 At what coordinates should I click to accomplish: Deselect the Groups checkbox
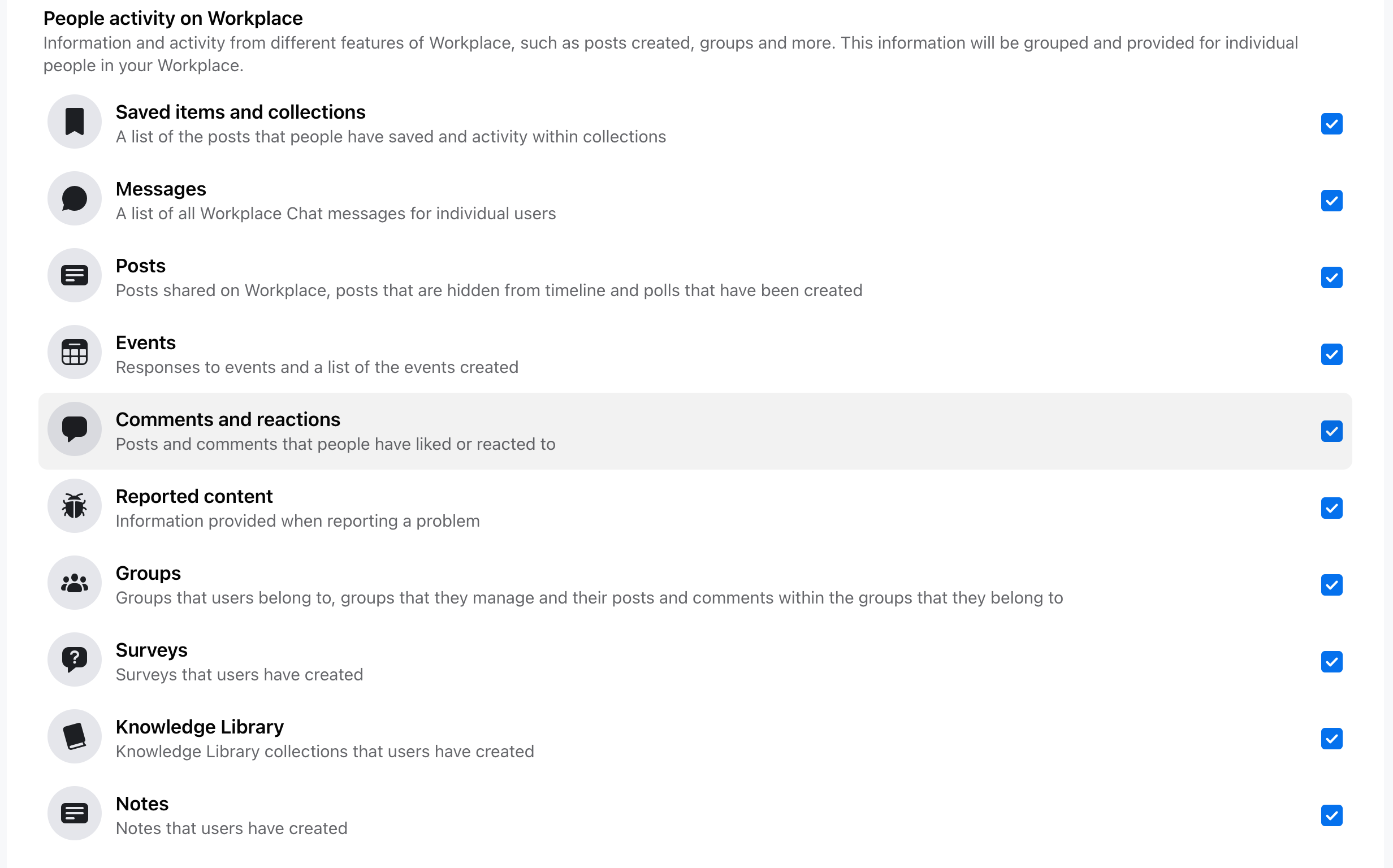coord(1331,585)
